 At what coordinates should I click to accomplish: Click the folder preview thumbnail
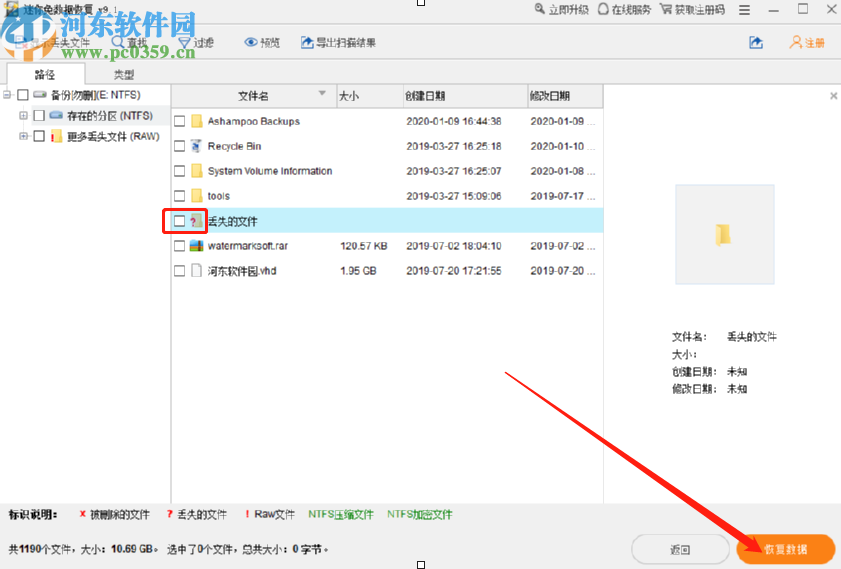tap(725, 234)
